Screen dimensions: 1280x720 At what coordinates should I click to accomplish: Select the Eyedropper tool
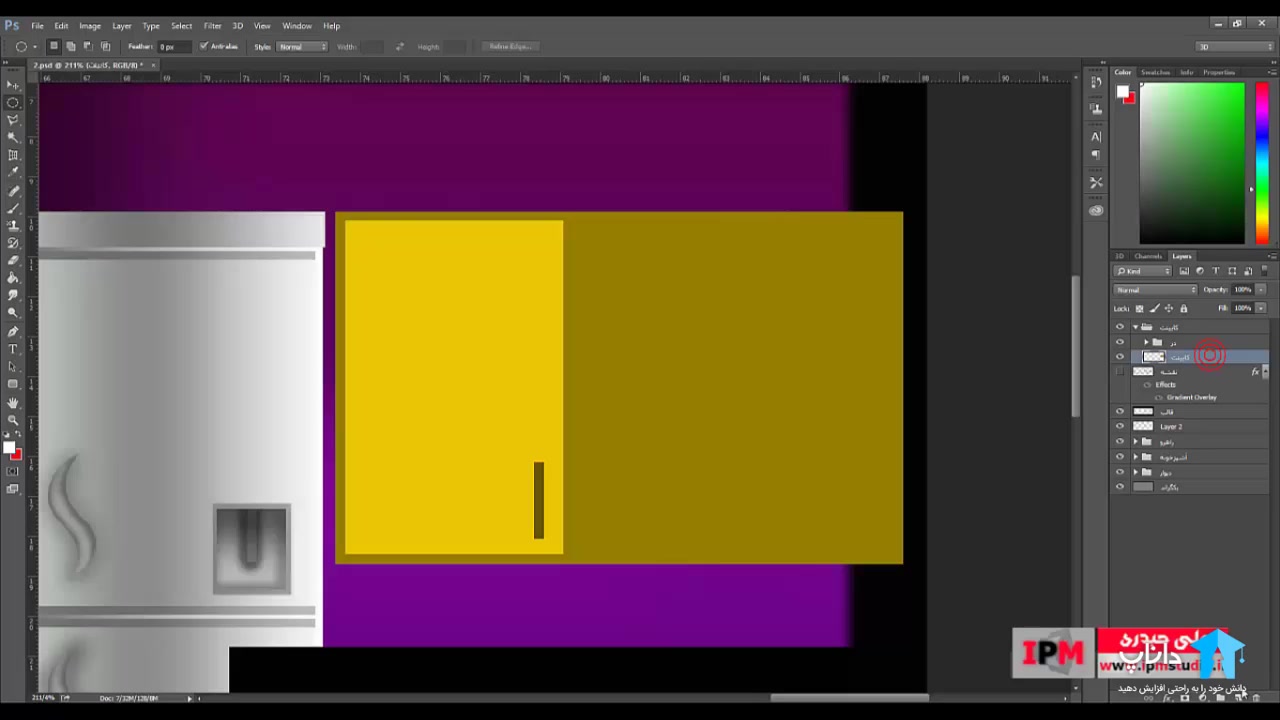click(13, 172)
